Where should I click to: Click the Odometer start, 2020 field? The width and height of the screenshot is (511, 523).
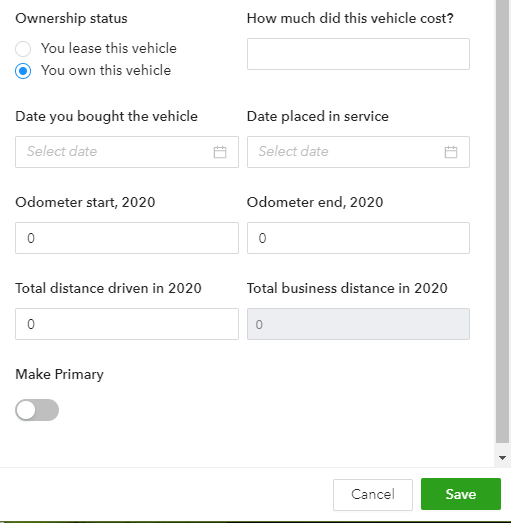pos(127,238)
